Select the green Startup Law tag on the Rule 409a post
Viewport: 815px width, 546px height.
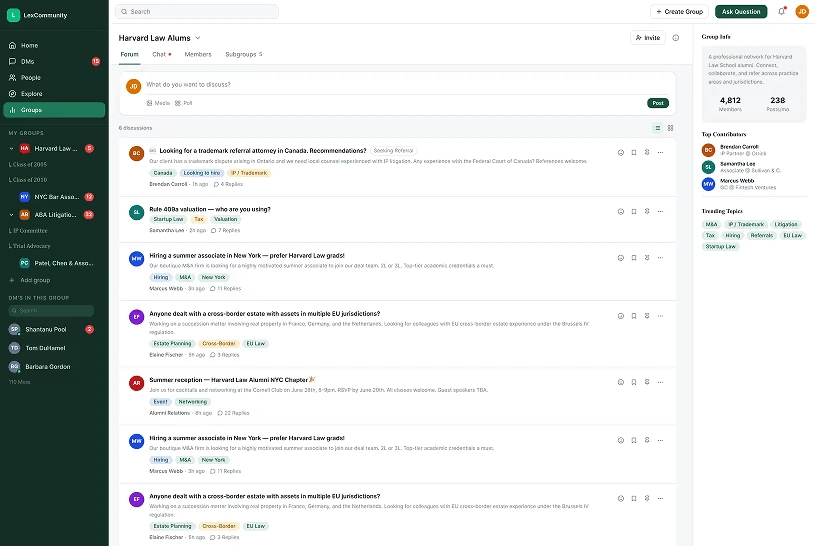click(x=168, y=219)
